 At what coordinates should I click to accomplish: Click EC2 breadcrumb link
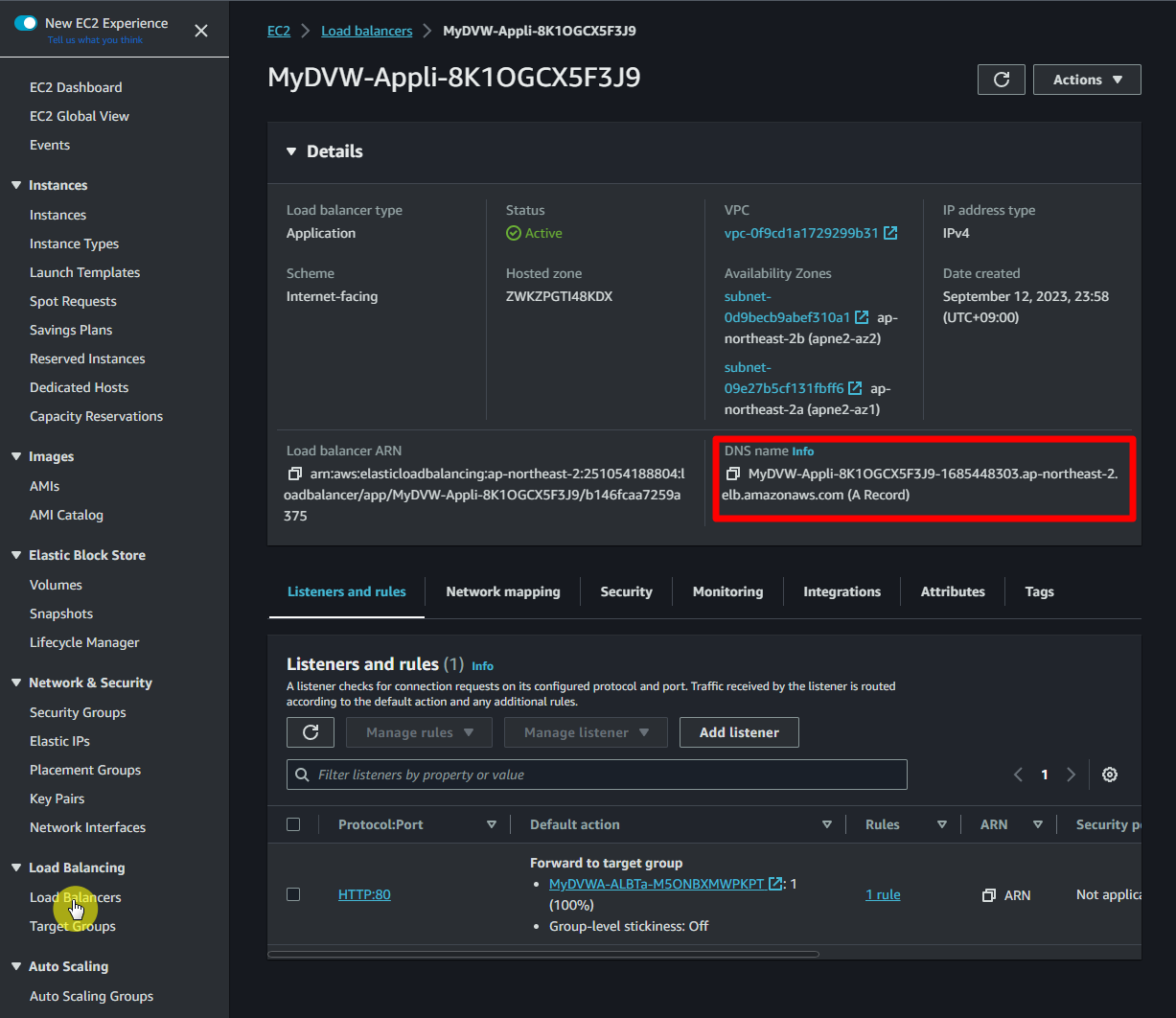click(279, 31)
